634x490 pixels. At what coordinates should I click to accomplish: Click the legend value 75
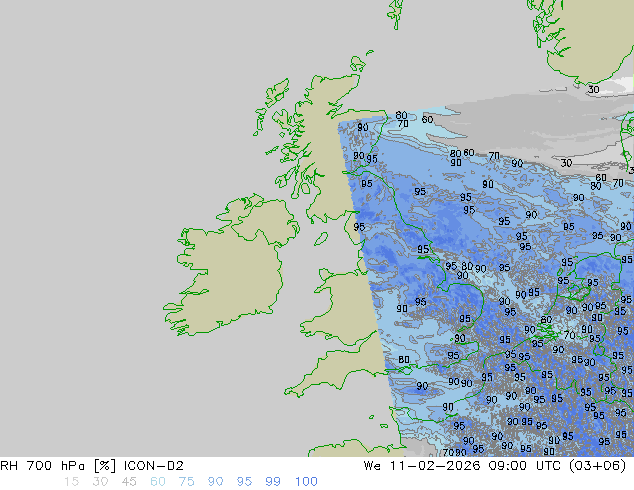pos(186,482)
